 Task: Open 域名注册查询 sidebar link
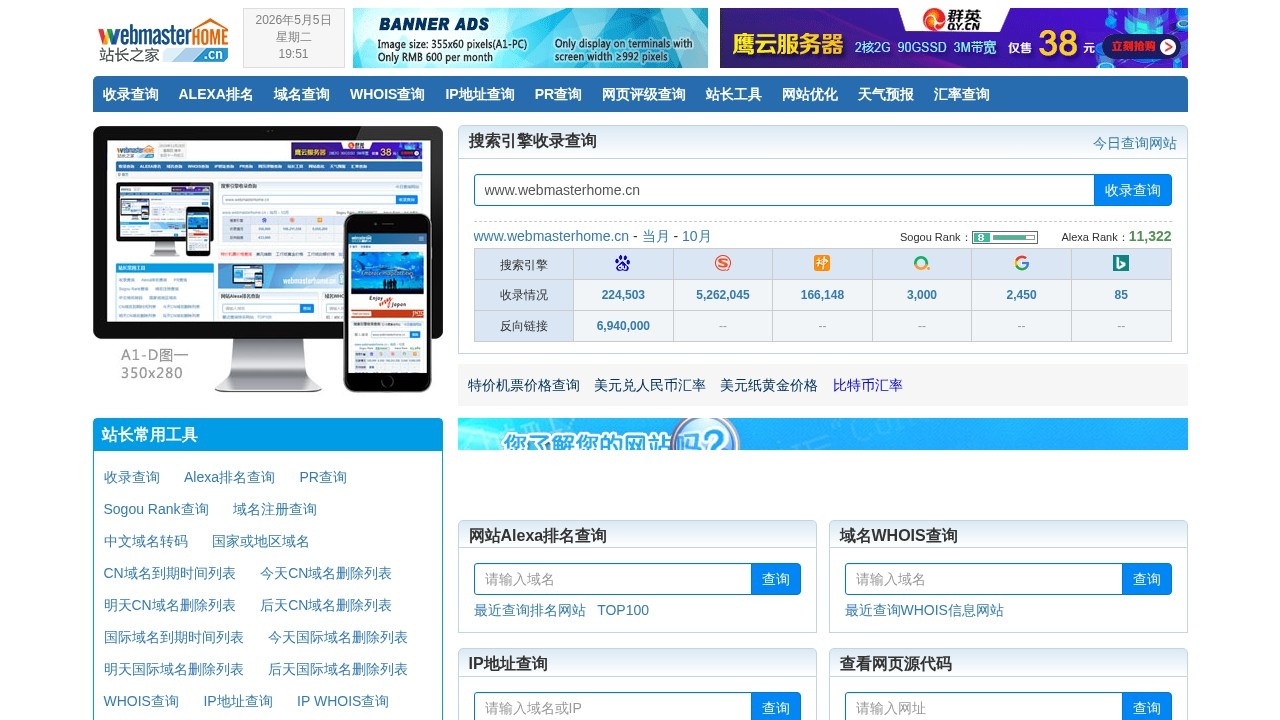275,509
